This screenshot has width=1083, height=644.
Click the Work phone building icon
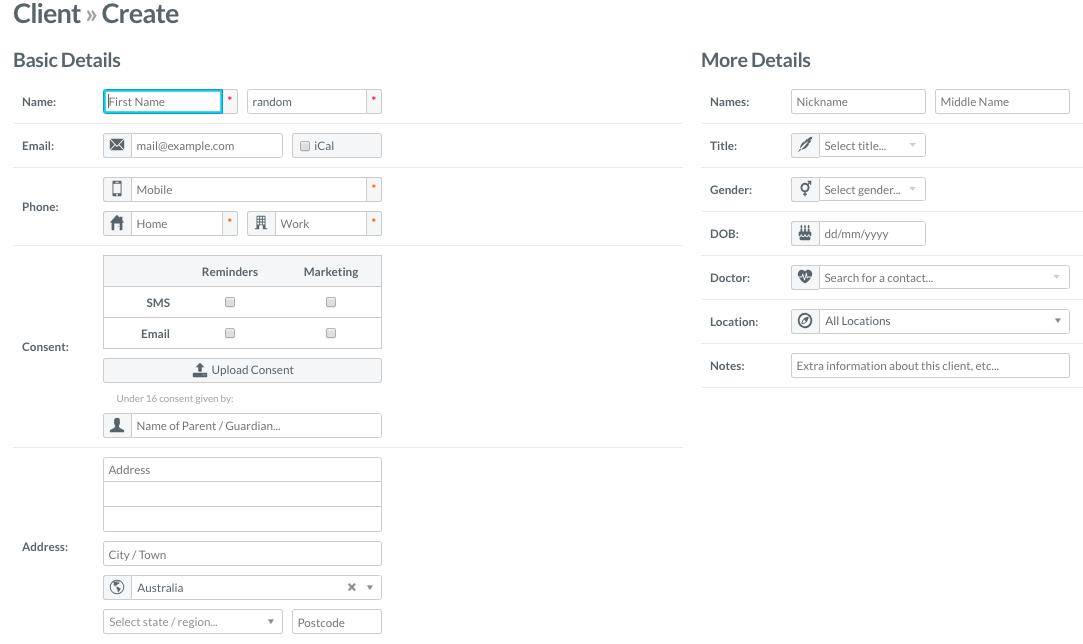(x=261, y=224)
